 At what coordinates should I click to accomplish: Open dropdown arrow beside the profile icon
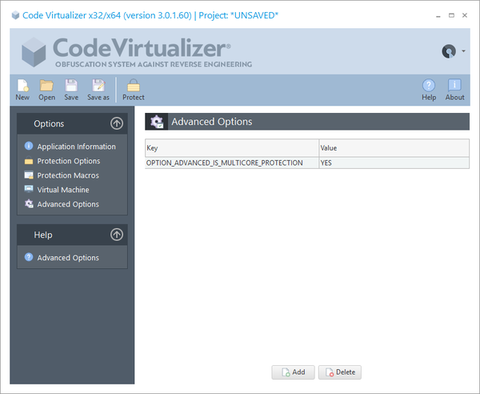click(464, 51)
